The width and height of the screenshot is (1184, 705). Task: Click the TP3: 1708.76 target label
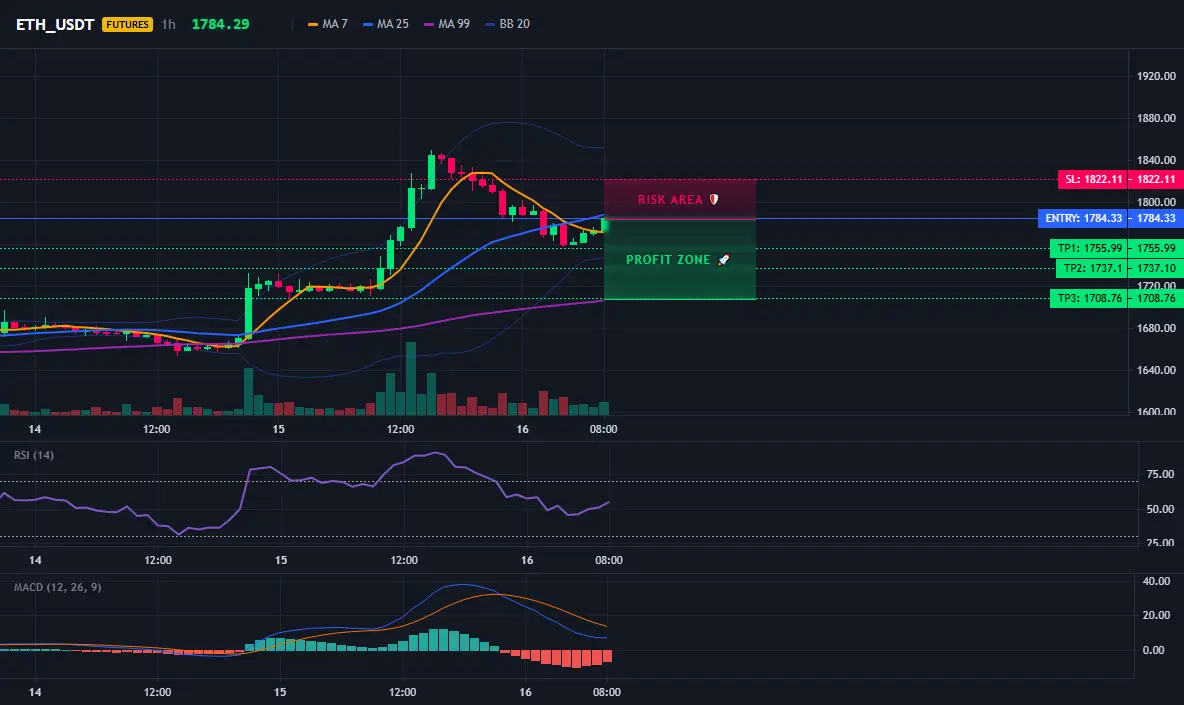click(1089, 298)
